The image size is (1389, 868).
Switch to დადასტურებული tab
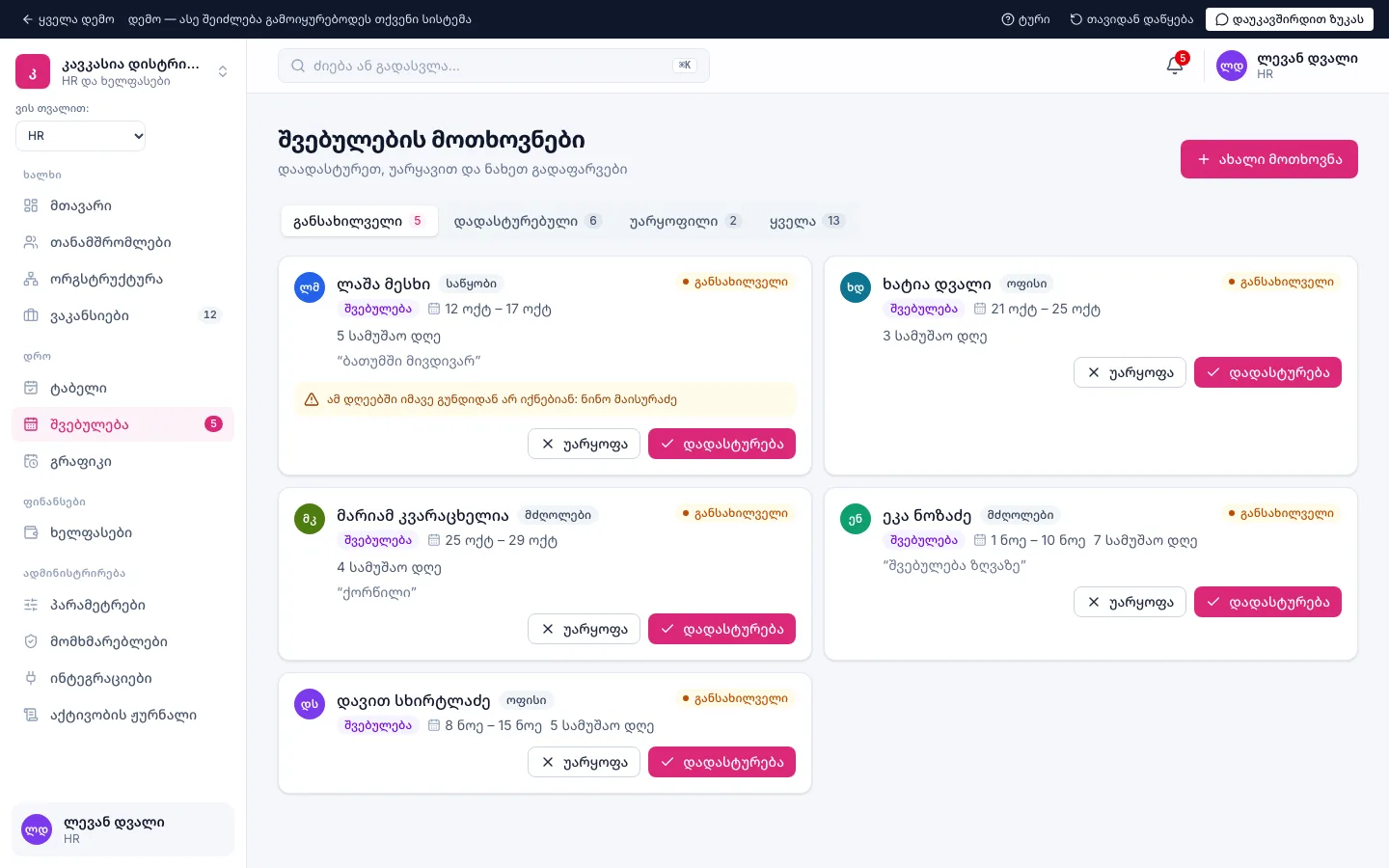point(528,221)
